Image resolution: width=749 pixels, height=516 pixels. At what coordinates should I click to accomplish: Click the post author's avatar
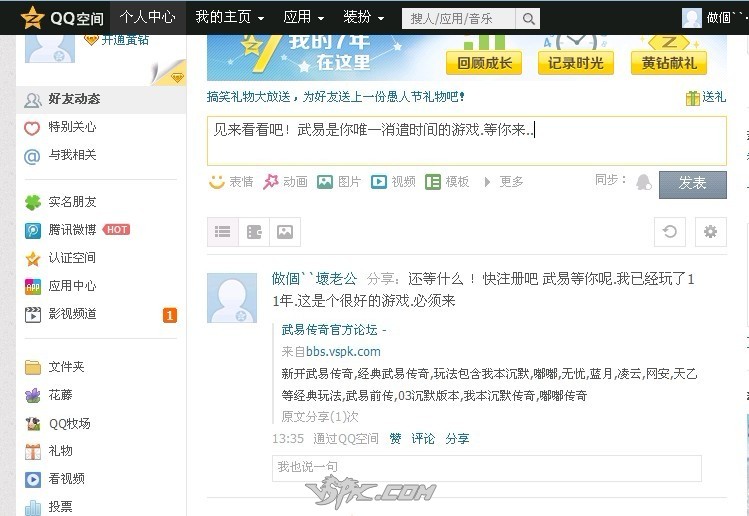tap(232, 298)
